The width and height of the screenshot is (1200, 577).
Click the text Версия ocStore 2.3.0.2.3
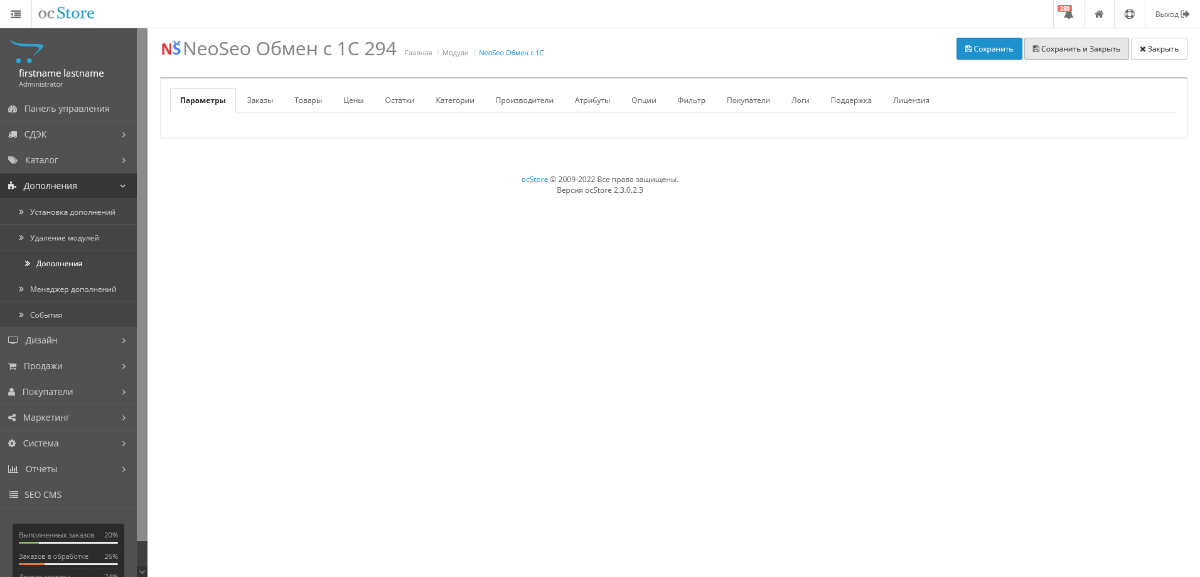600,189
